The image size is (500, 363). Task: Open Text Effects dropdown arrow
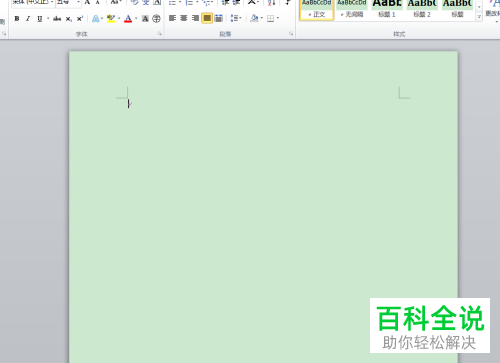(x=102, y=19)
